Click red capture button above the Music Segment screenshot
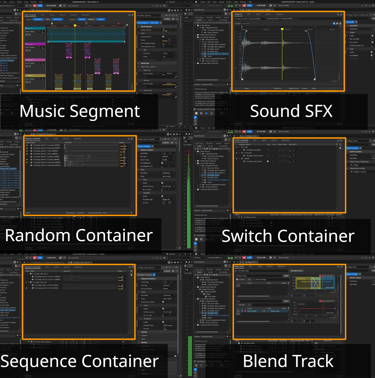 34,6
